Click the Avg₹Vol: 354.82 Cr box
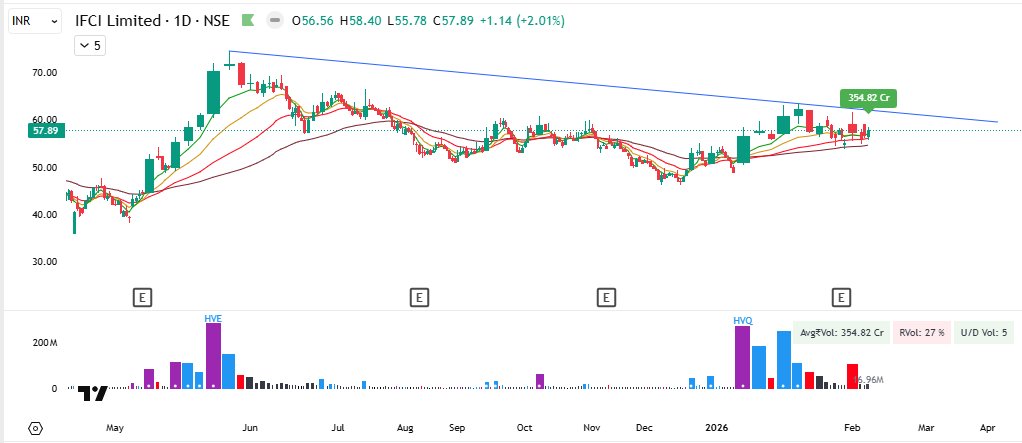The image size is (1022, 443). click(x=841, y=332)
